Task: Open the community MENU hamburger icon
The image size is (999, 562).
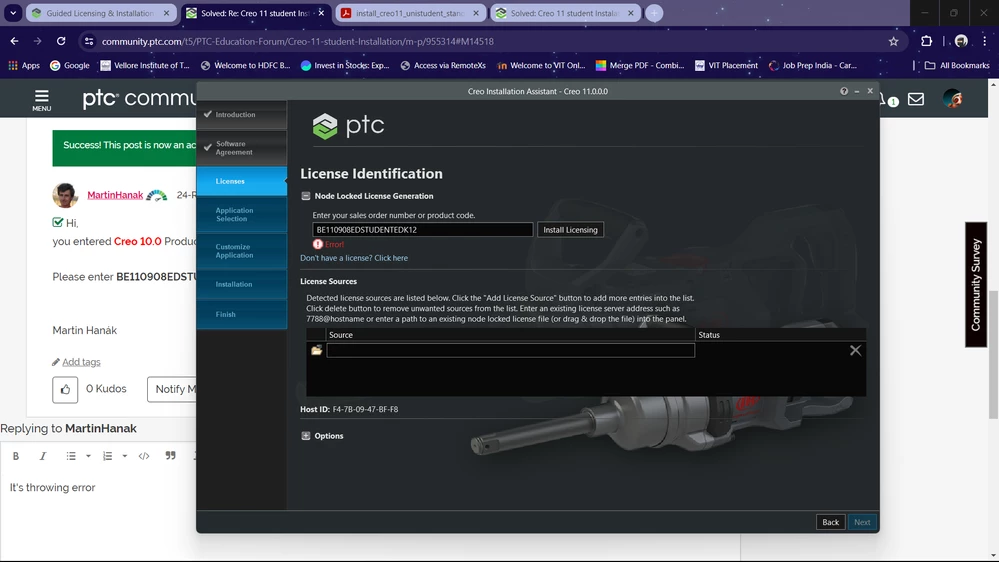Action: pyautogui.click(x=41, y=99)
